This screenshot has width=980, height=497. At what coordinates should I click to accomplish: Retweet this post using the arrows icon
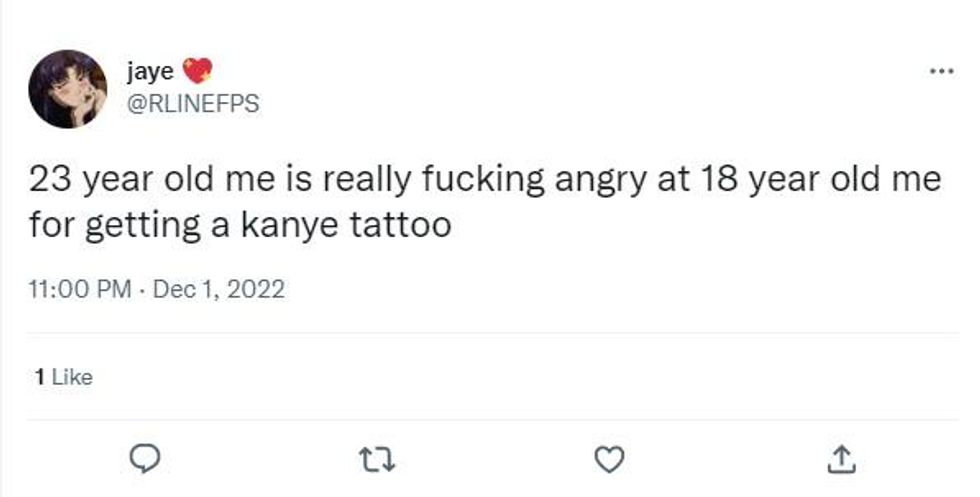point(378,457)
